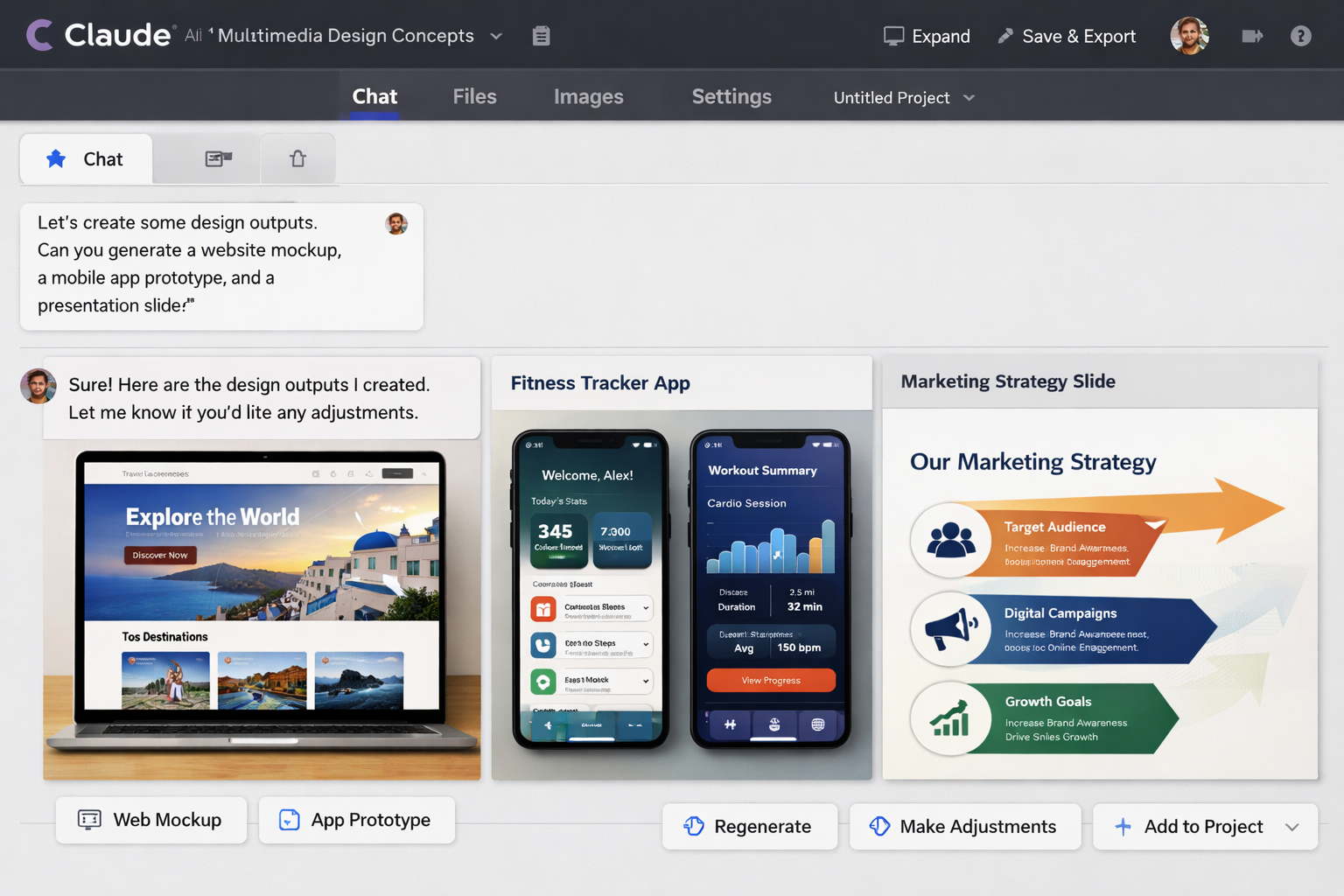The image size is (1344, 896).
Task: Click the Marketing Strategy Slide title
Action: click(x=1008, y=381)
